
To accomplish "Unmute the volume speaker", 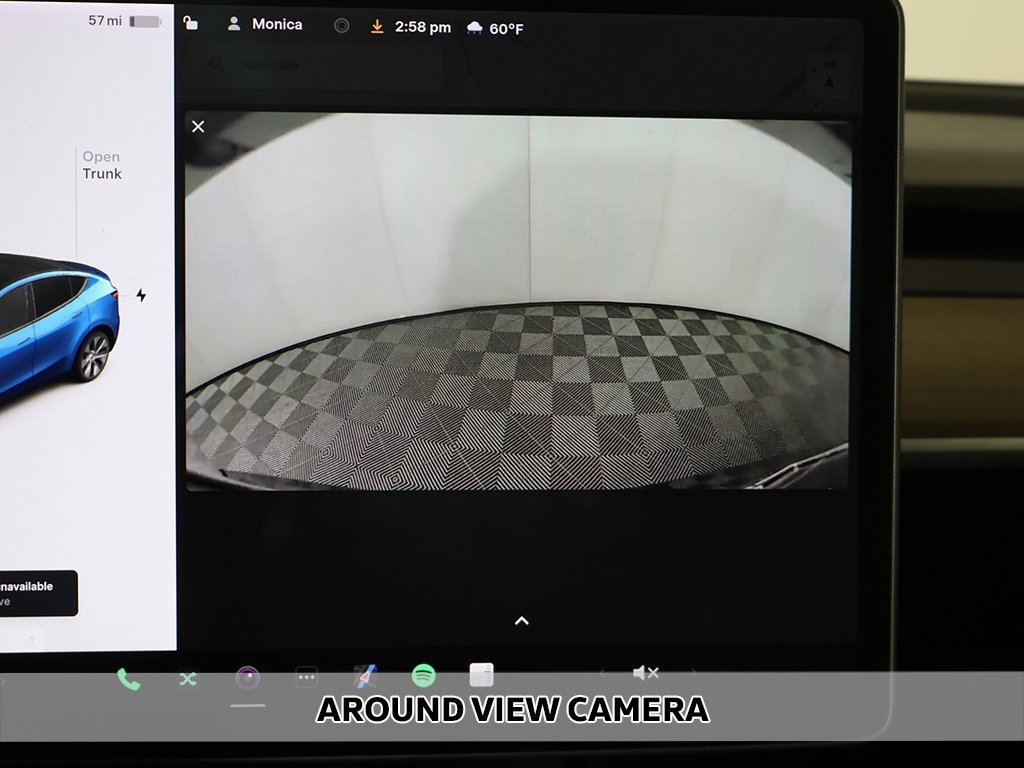I will click(645, 673).
